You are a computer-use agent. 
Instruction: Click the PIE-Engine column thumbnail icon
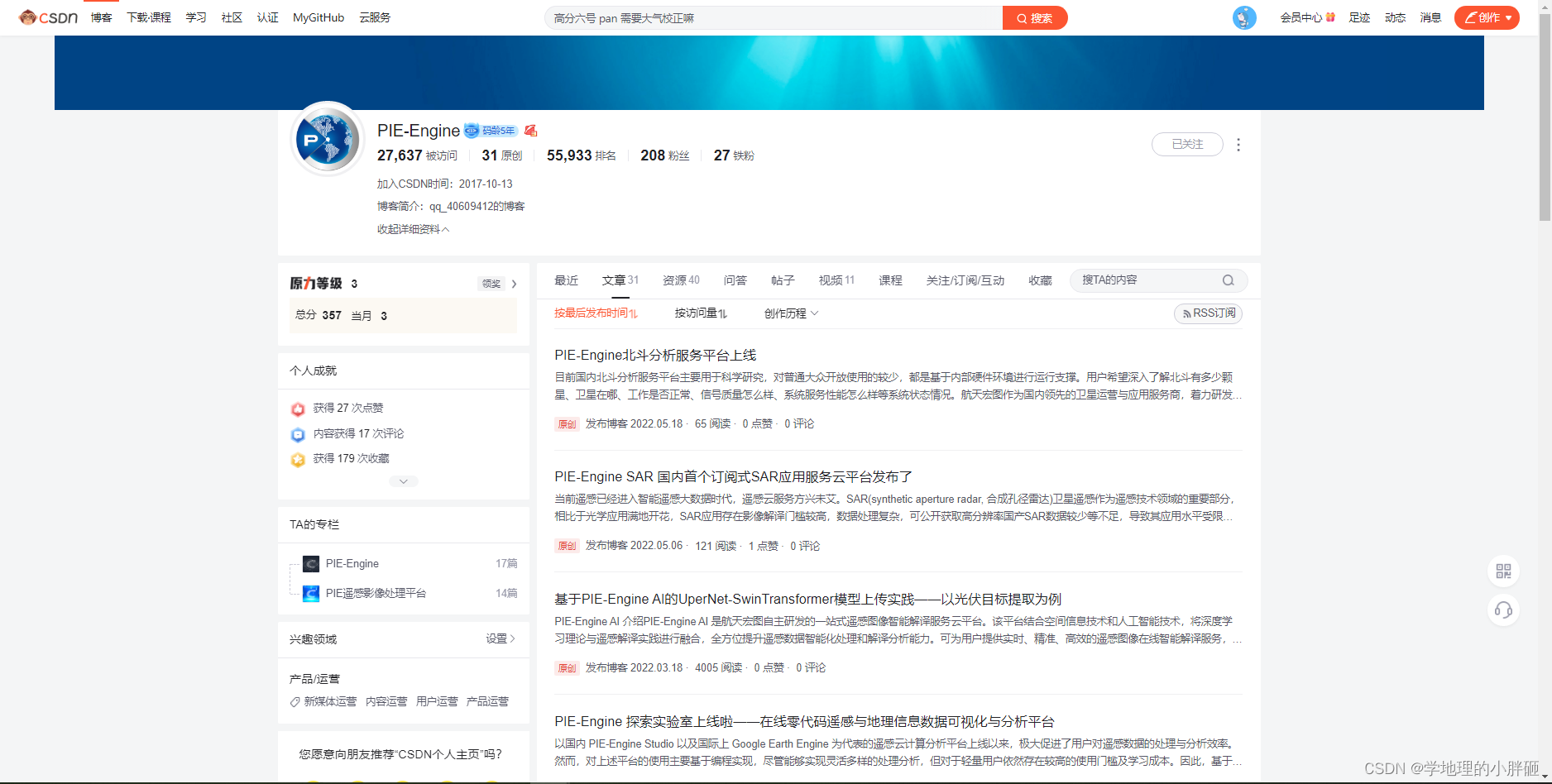(x=311, y=564)
